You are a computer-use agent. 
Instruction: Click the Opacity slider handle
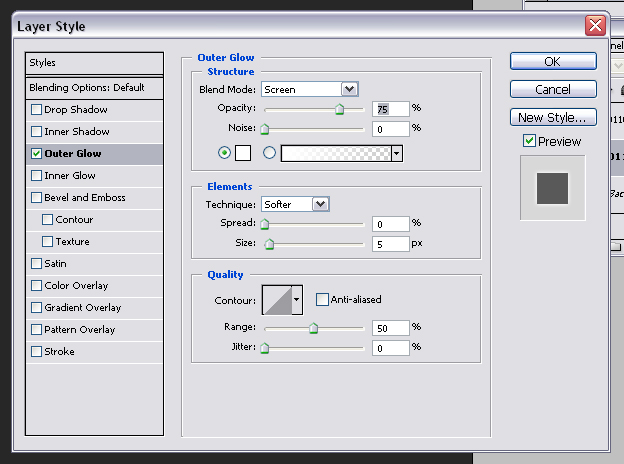(339, 109)
